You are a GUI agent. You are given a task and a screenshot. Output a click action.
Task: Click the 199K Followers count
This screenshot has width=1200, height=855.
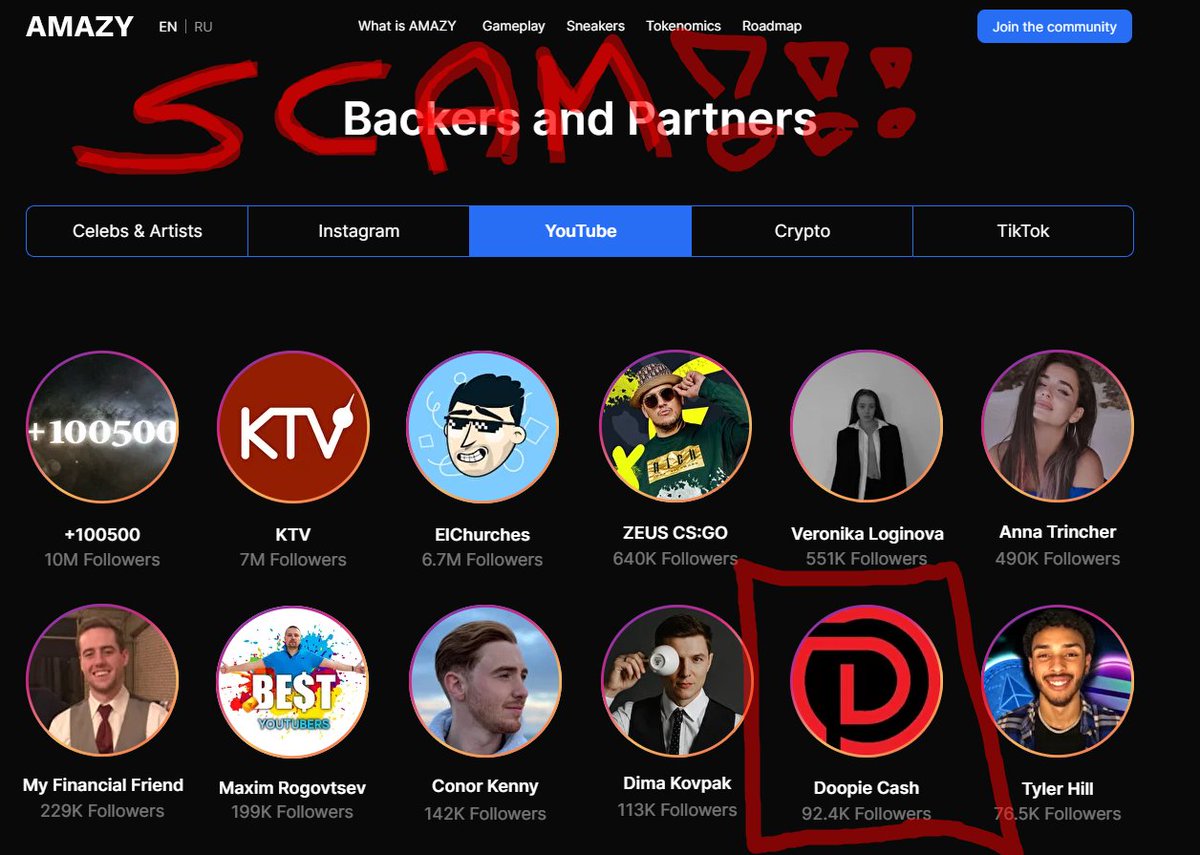pyautogui.click(x=292, y=812)
